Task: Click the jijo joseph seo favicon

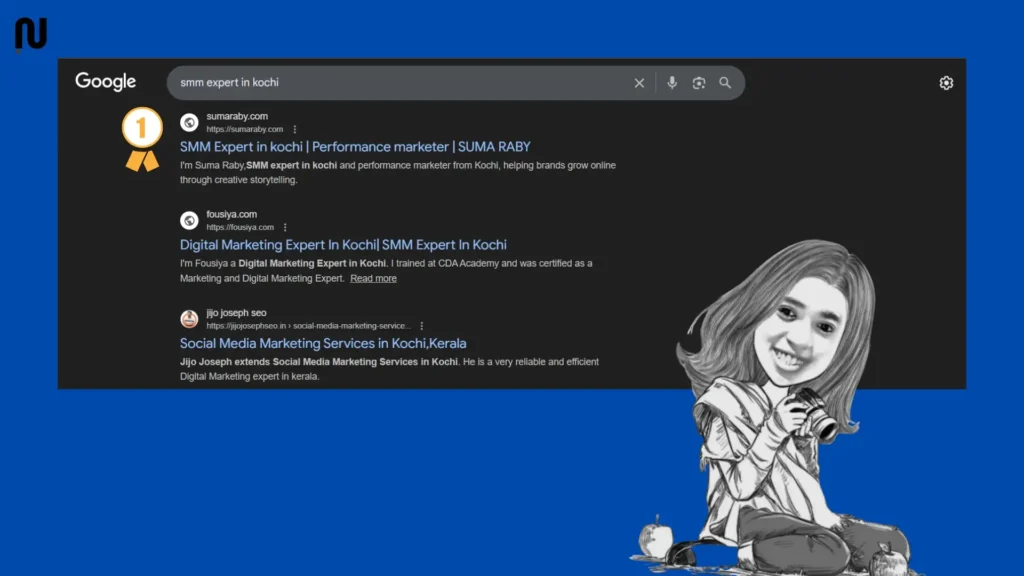Action: click(x=189, y=318)
